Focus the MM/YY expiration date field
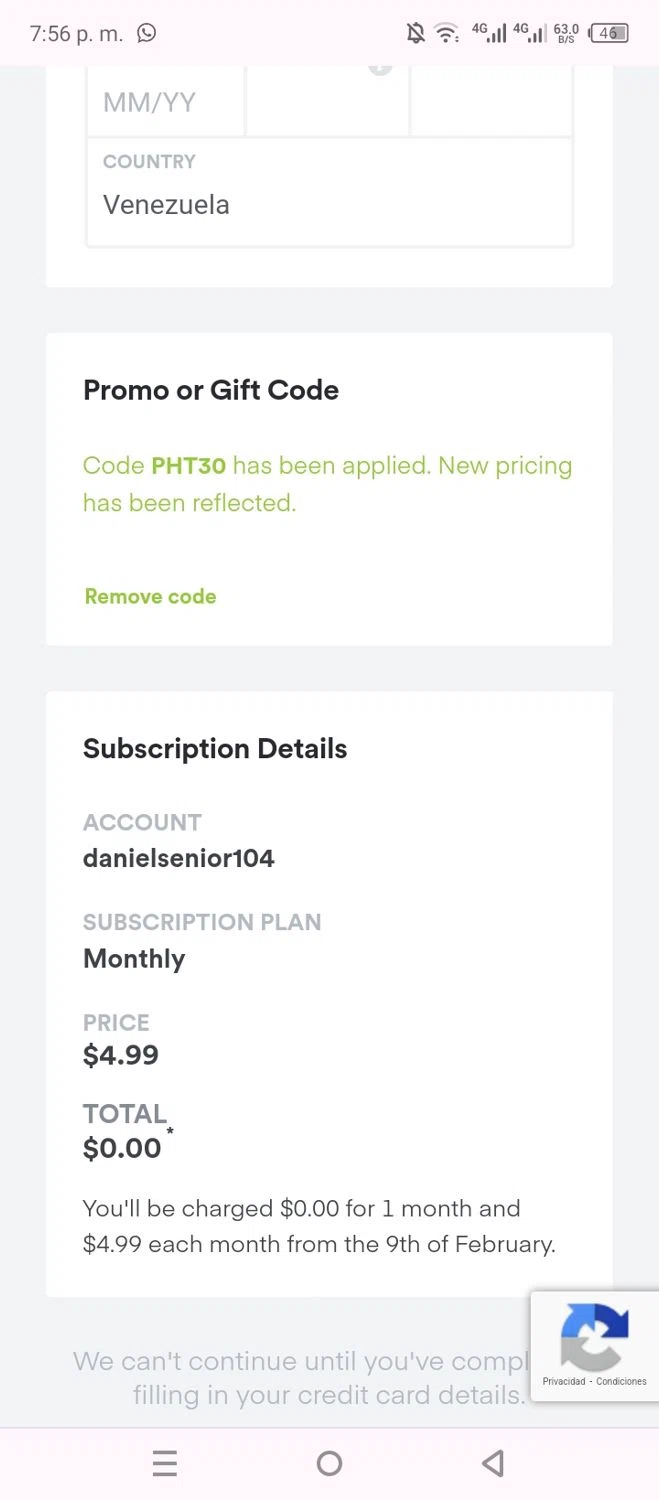 click(x=166, y=102)
